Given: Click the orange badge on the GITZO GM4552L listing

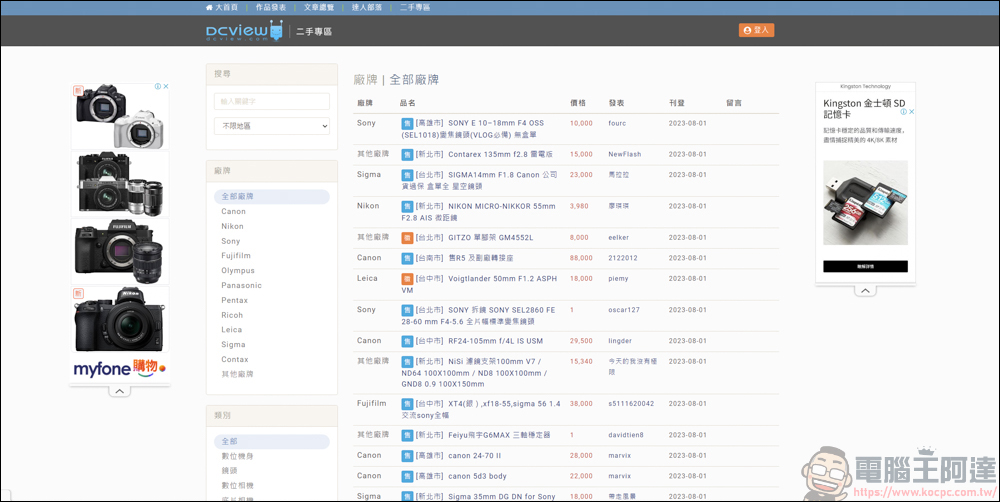Looking at the screenshot, I should [x=407, y=238].
